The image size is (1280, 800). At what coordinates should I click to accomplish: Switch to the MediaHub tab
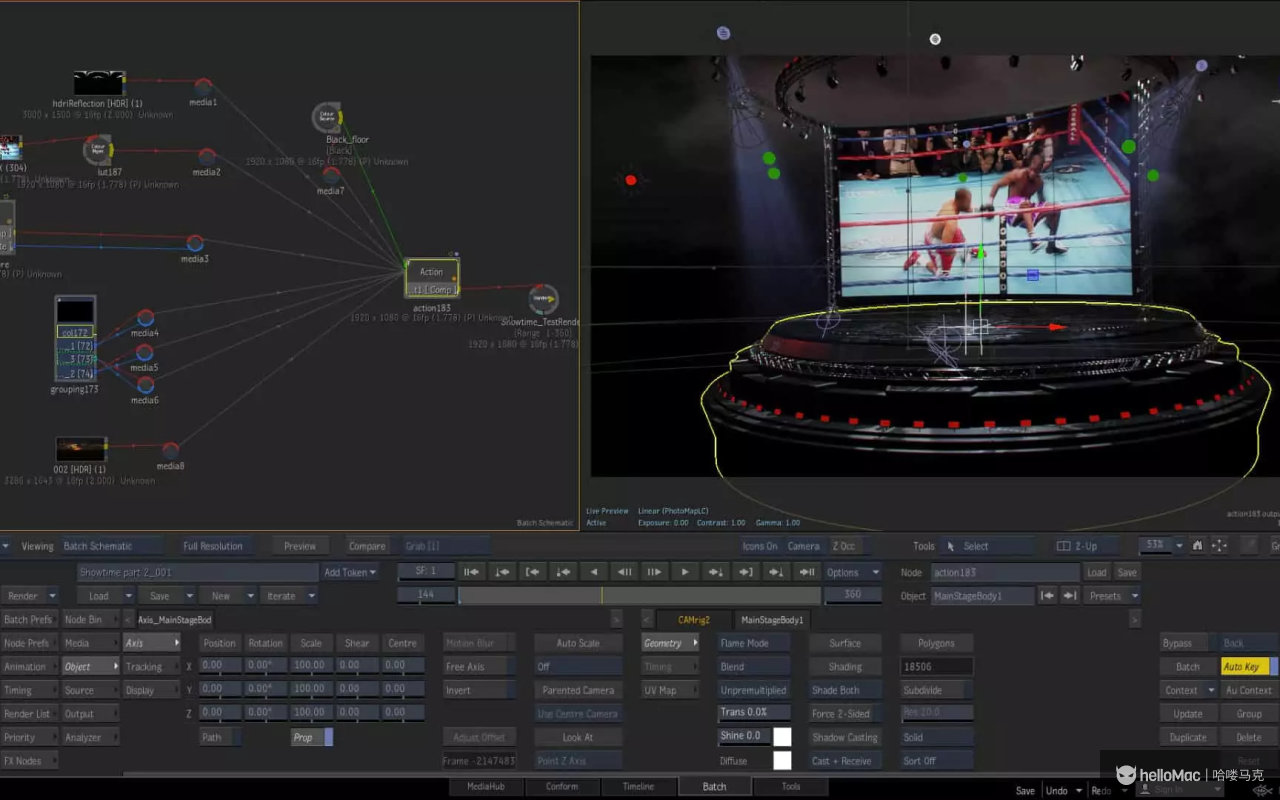tap(485, 786)
